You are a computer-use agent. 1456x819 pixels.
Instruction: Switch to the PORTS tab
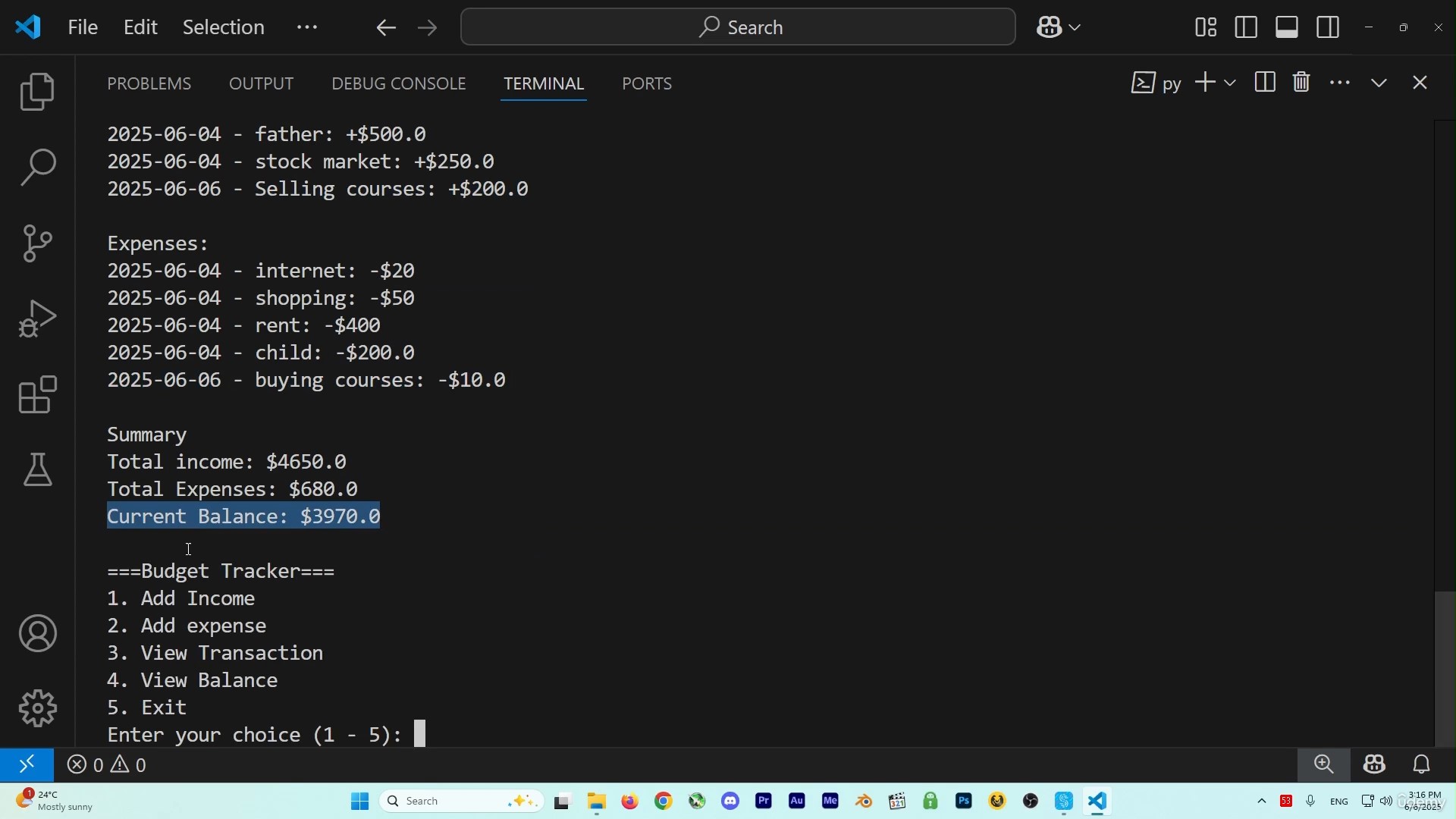click(x=647, y=83)
